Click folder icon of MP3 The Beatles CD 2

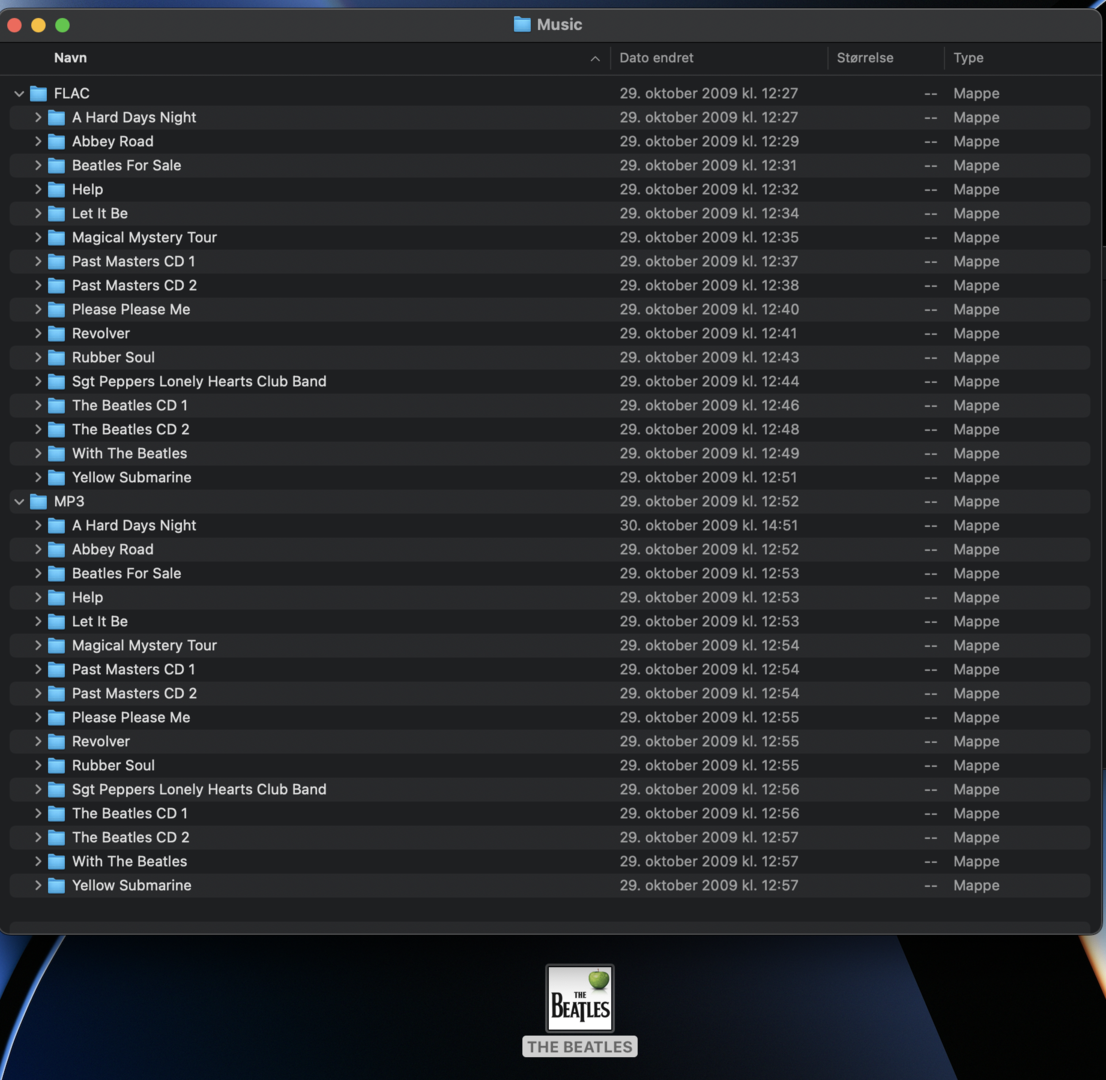click(x=56, y=837)
